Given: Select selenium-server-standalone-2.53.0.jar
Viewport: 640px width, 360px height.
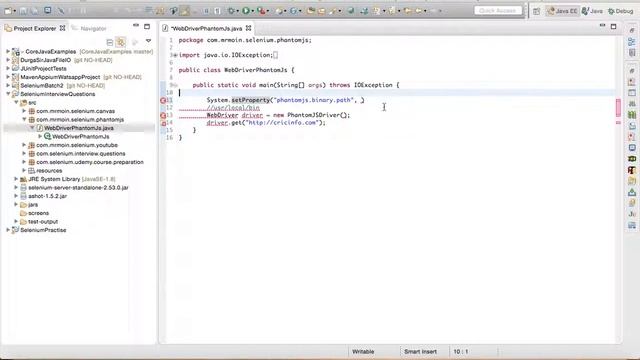Looking at the screenshot, I should pyautogui.click(x=78, y=187).
